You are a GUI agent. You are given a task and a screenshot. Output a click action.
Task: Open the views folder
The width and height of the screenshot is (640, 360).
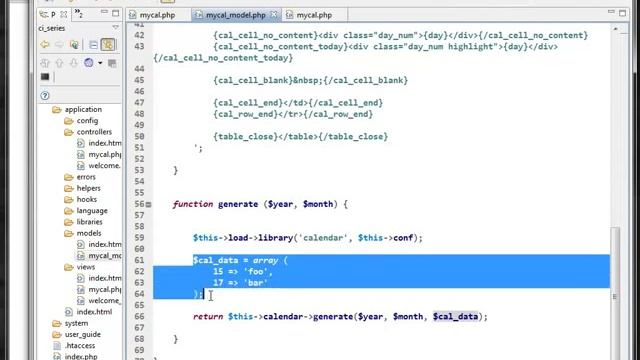click(85, 267)
